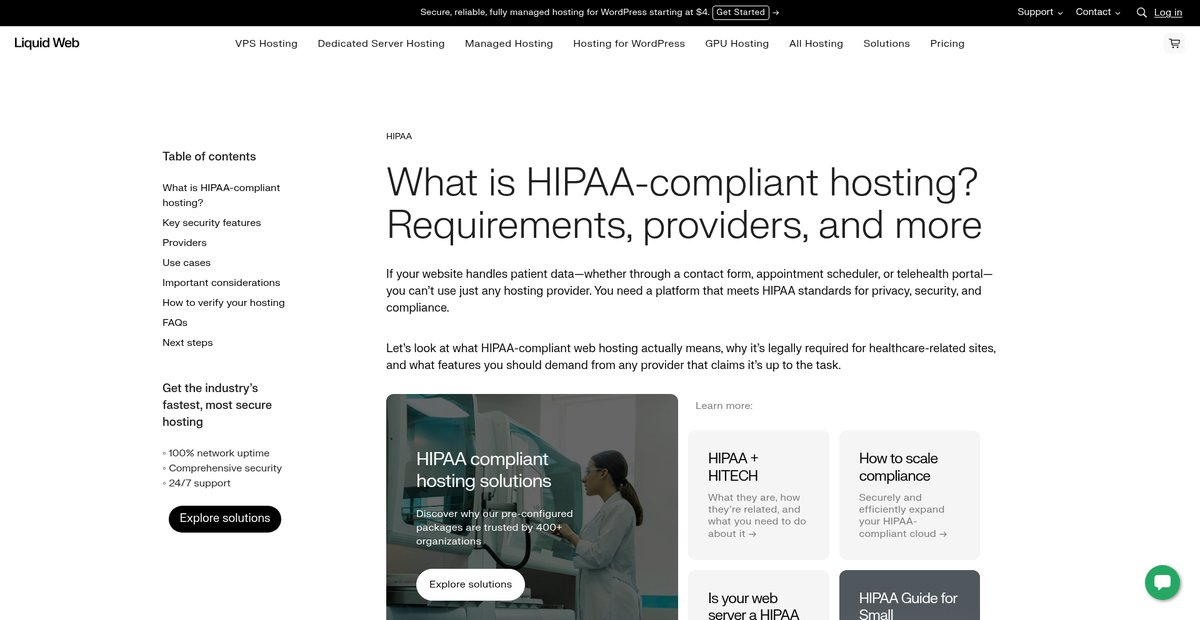Open the Solutions menu
Viewport: 1200px width, 620px height.
(x=887, y=44)
